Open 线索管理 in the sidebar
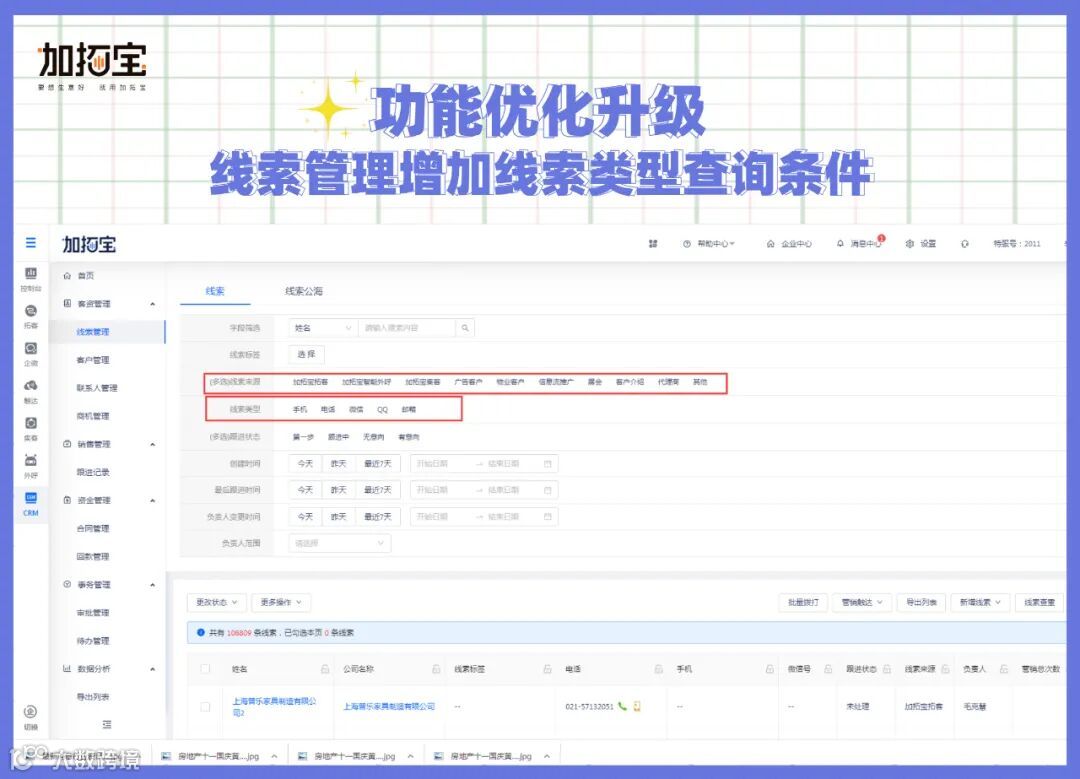 pyautogui.click(x=93, y=332)
